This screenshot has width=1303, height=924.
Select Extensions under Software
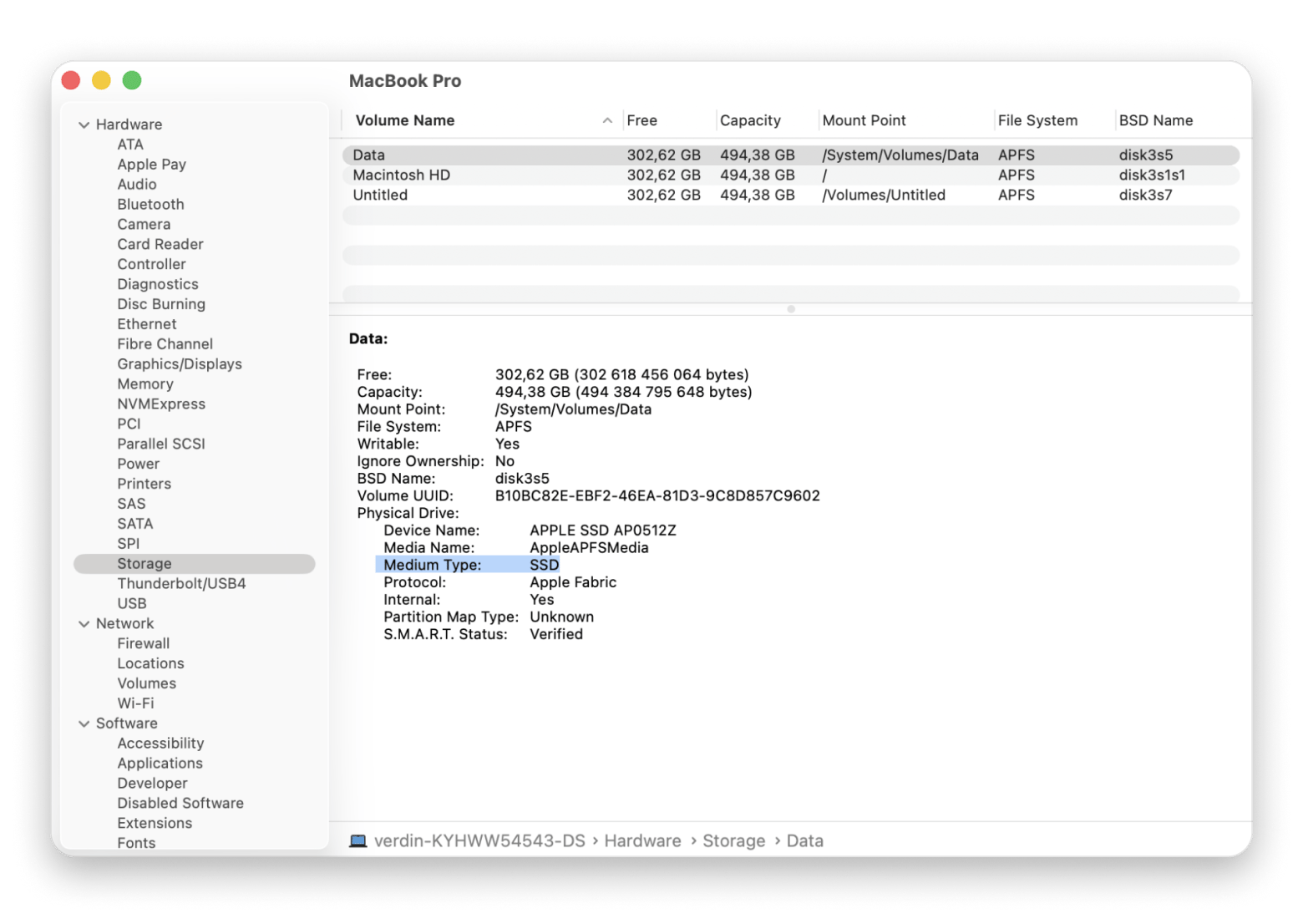155,824
